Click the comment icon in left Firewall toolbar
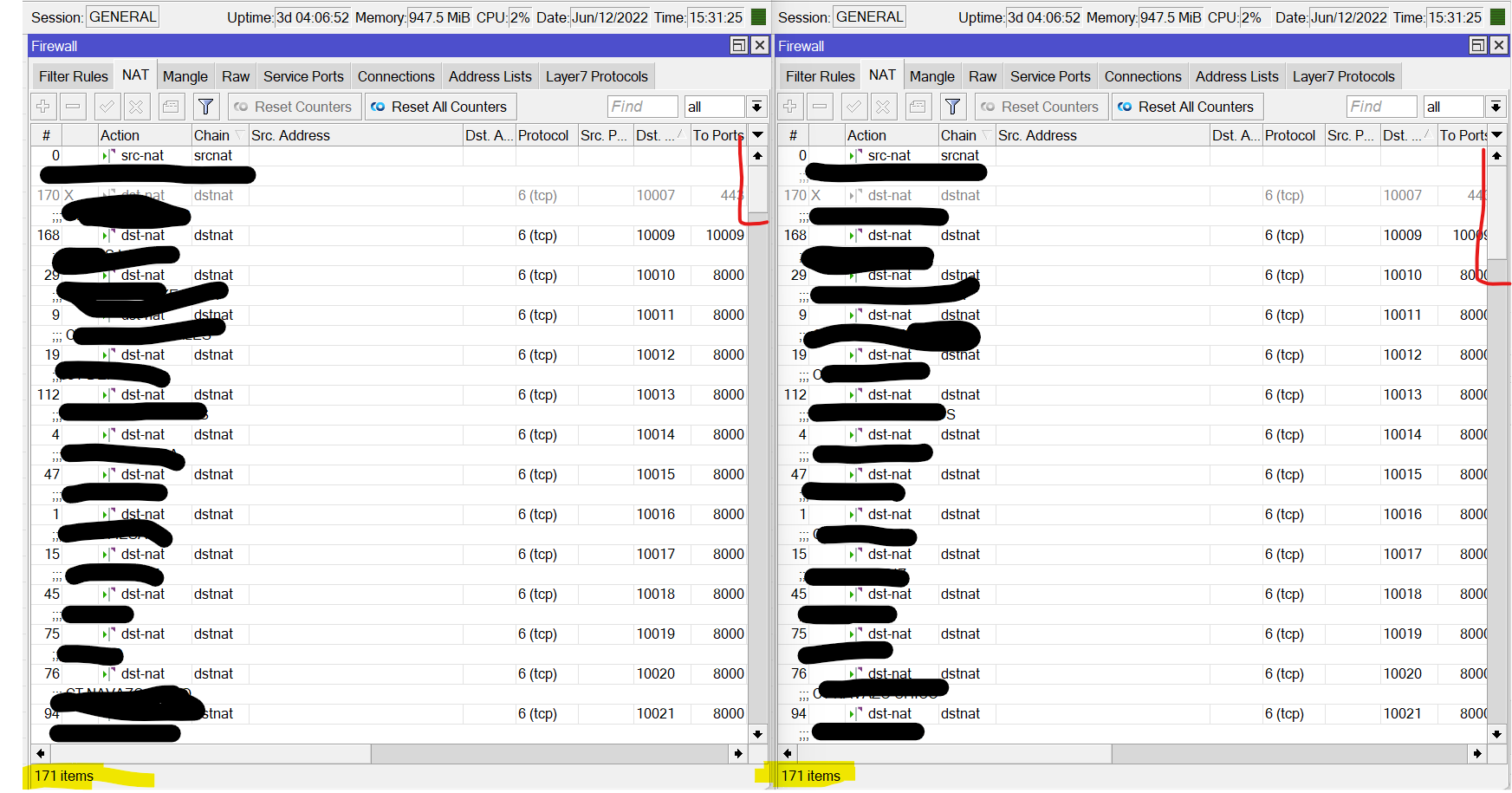Screen dimensions: 1512x793 [x=172, y=107]
